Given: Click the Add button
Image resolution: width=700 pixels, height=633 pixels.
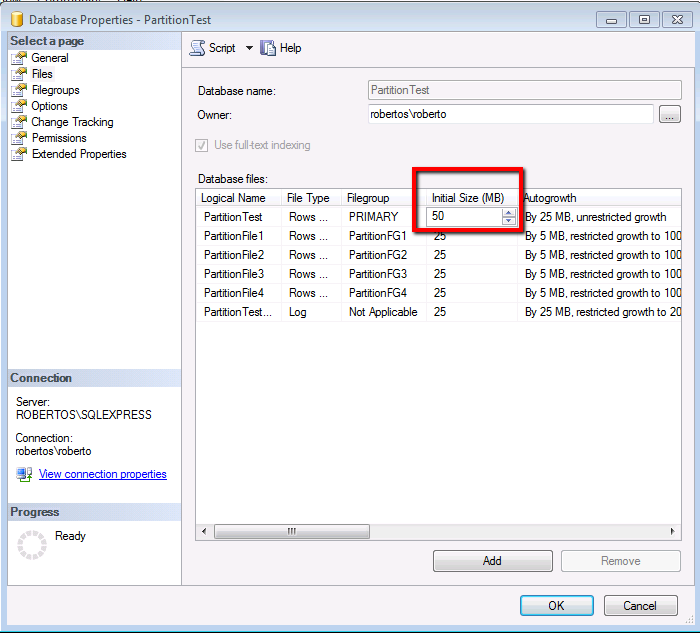Looking at the screenshot, I should tap(492, 561).
